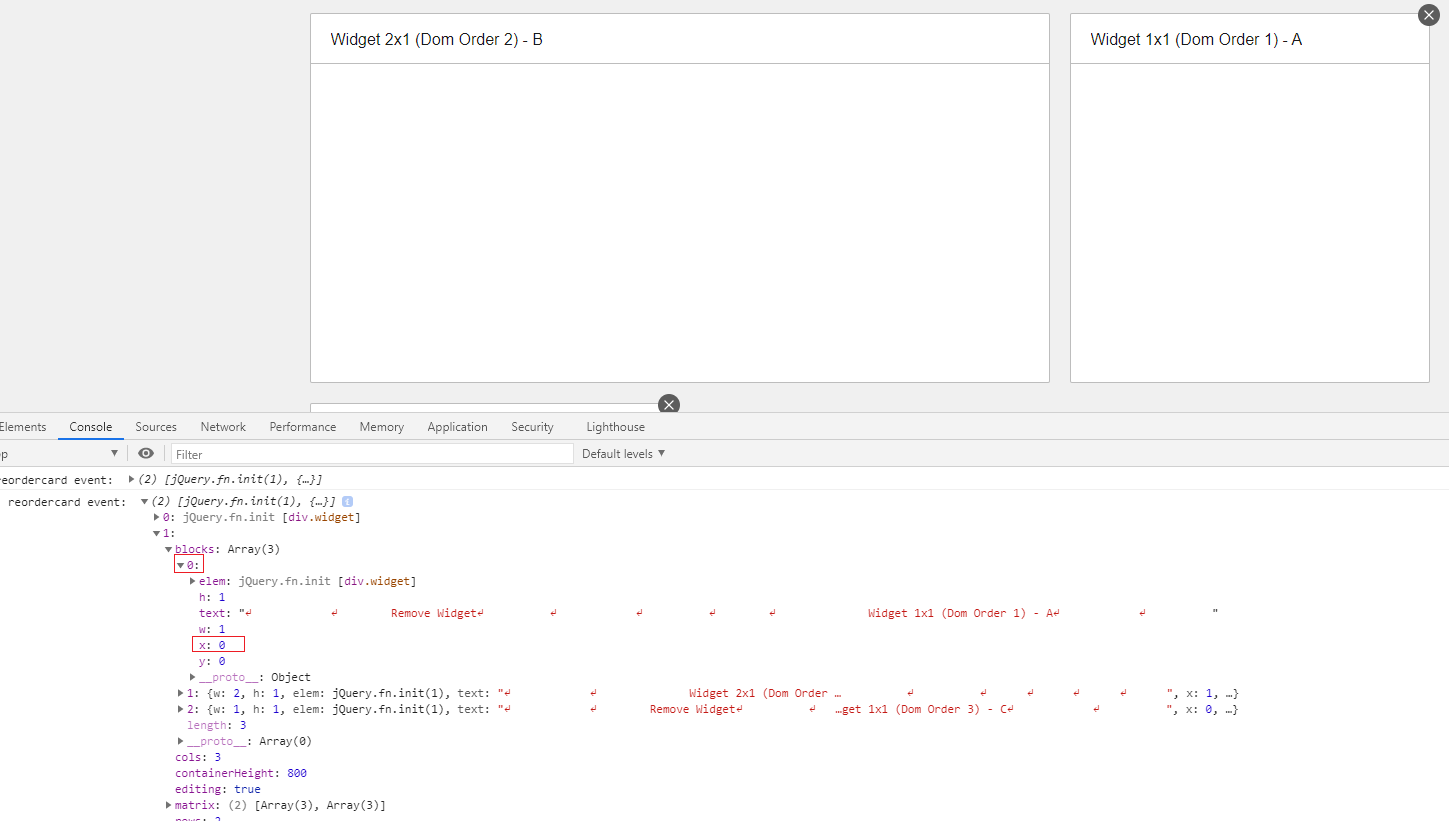Open the Elements tab
Viewport: 1449px width, 835px height.
22,427
